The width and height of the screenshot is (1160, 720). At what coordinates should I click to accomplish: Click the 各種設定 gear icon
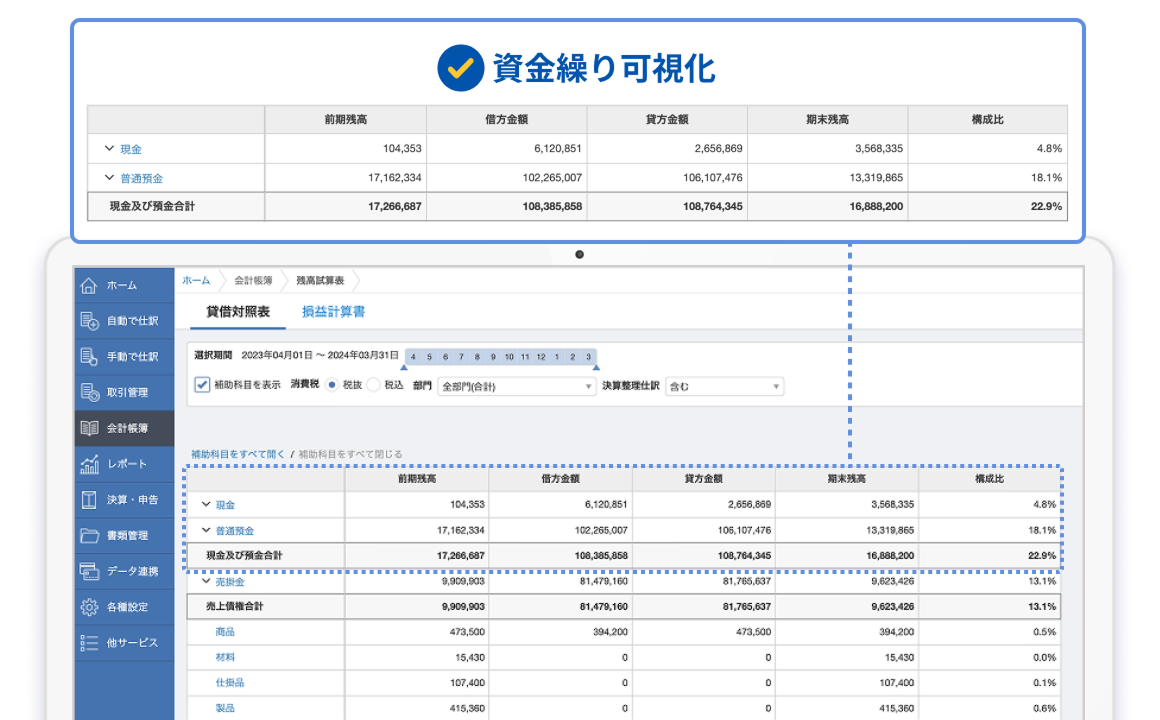click(x=90, y=607)
